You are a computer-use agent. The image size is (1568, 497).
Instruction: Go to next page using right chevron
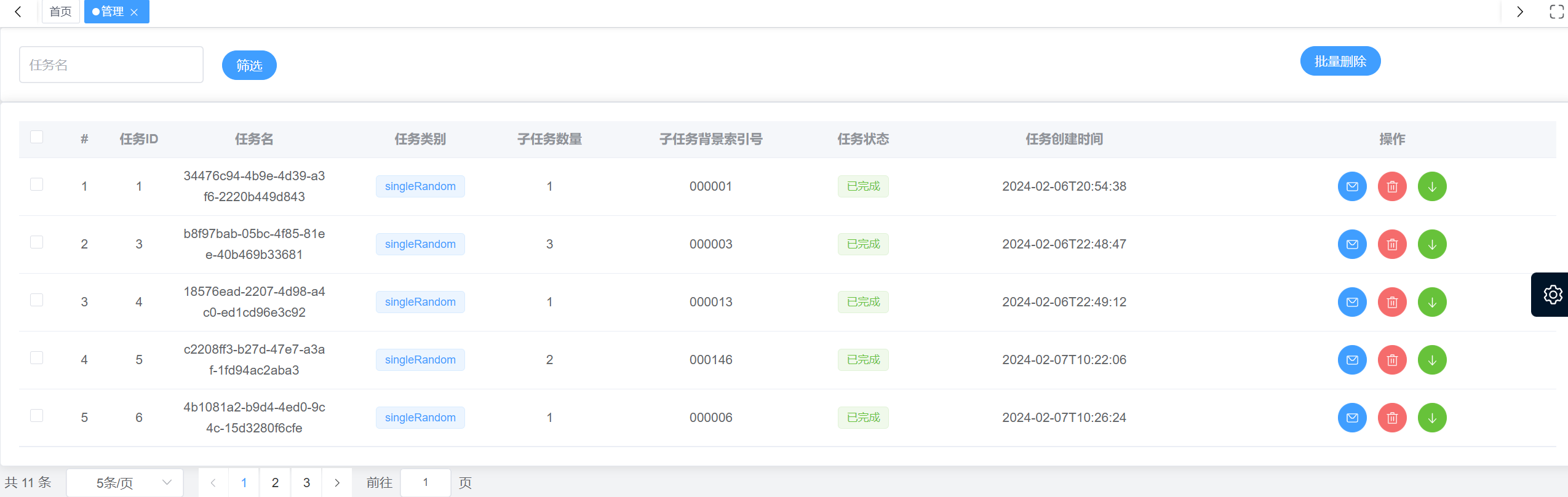(x=337, y=483)
